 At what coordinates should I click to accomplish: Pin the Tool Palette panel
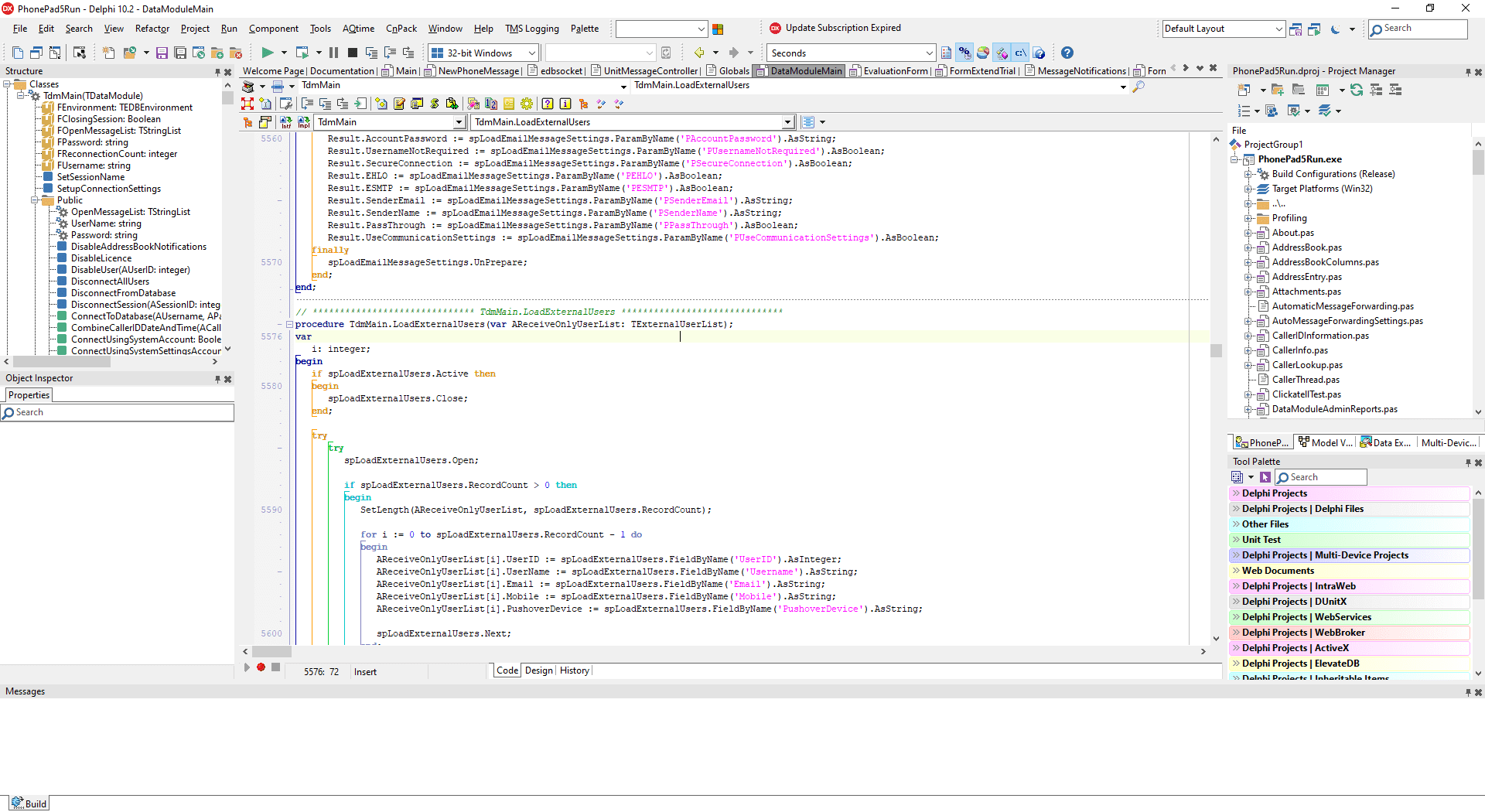pyautogui.click(x=1468, y=462)
